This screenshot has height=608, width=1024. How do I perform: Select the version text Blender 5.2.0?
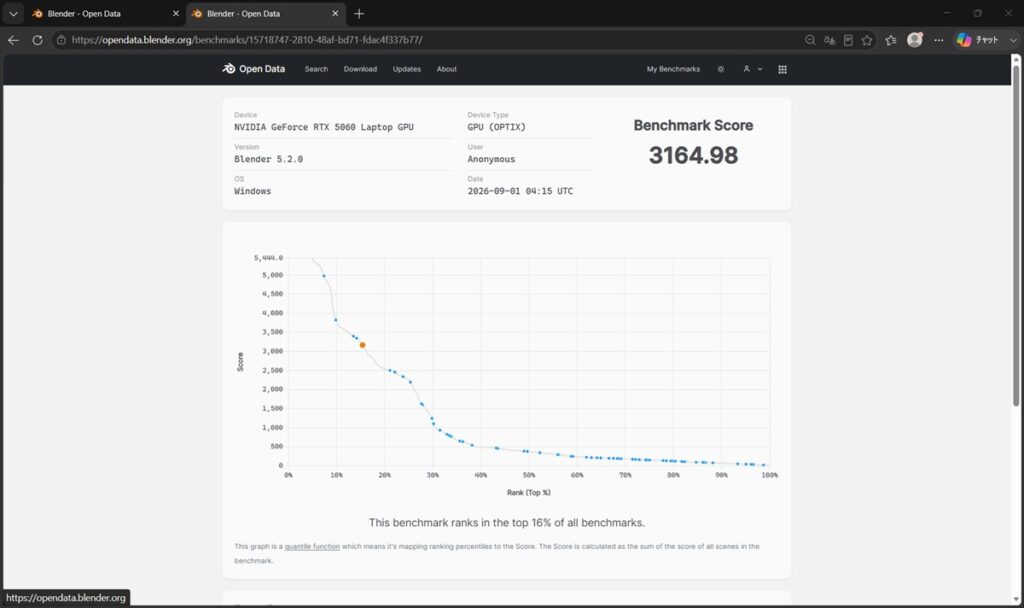tap(268, 159)
